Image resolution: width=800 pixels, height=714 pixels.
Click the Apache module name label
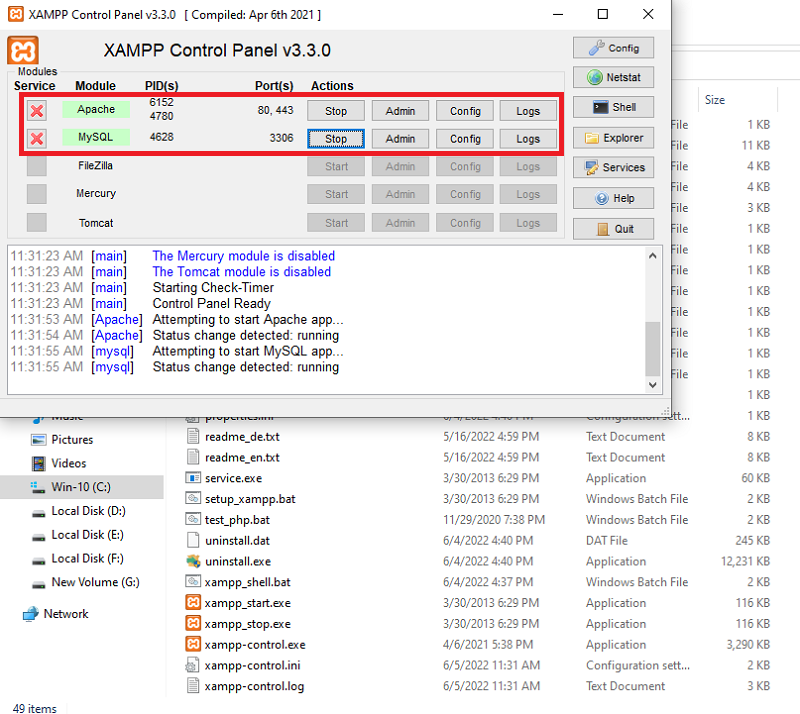pyautogui.click(x=96, y=109)
